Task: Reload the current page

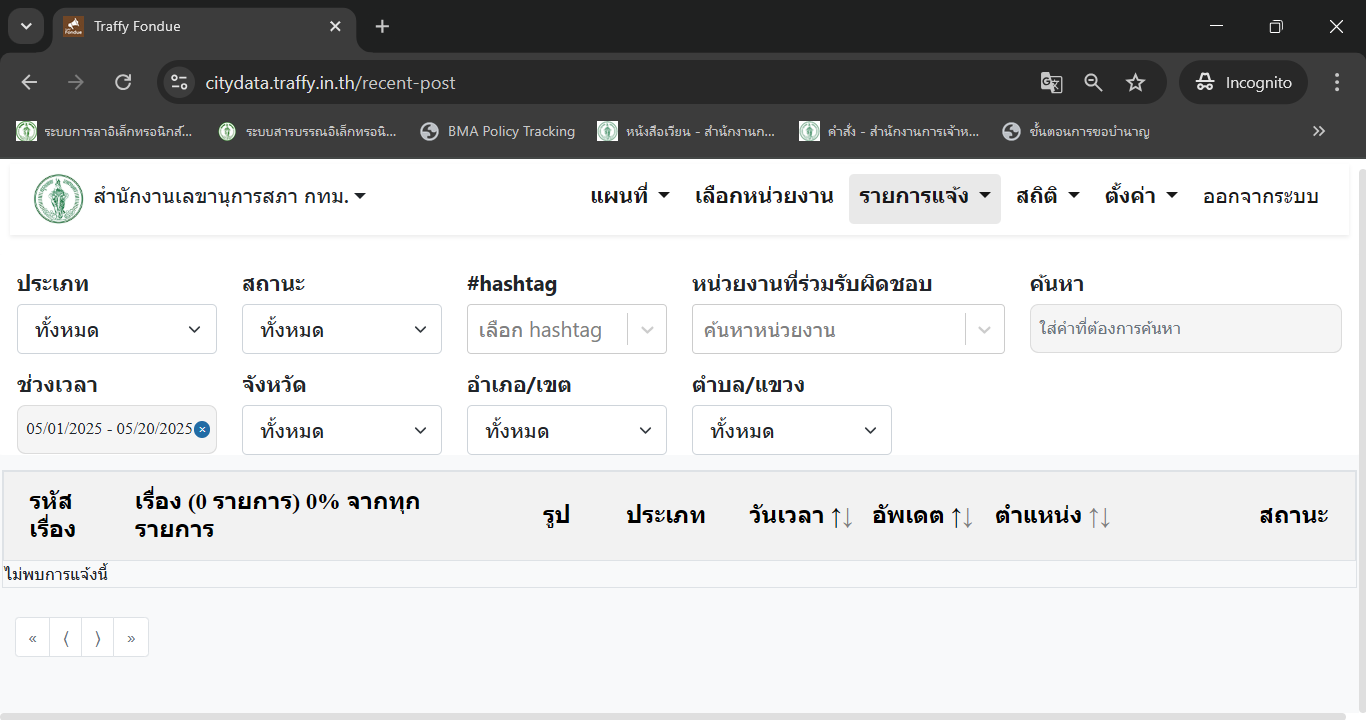Action: (123, 83)
